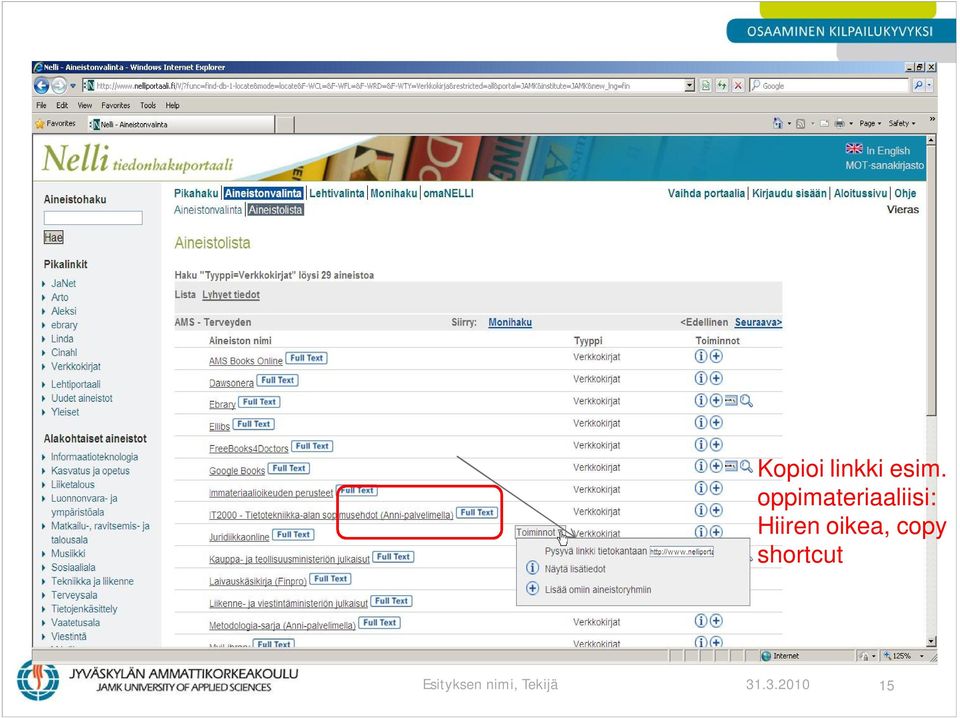Click the Print icon in command bar
Image resolution: width=960 pixels, height=718 pixels.
tap(839, 124)
